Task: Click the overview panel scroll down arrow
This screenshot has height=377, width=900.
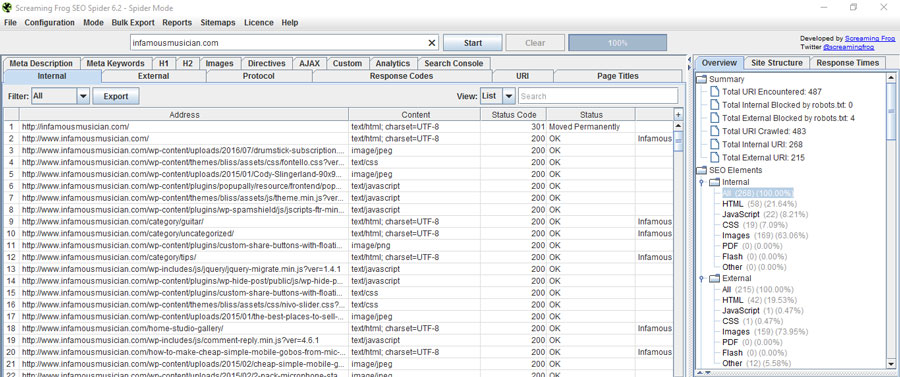Action: [890, 364]
